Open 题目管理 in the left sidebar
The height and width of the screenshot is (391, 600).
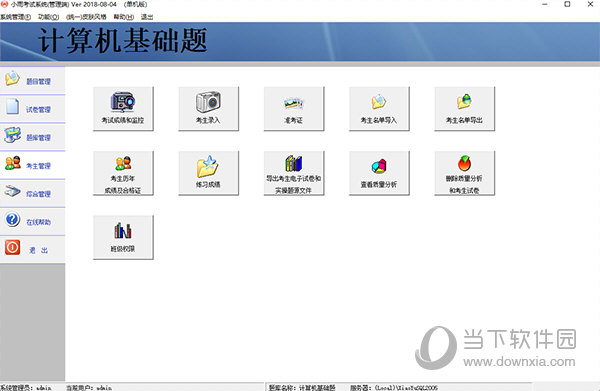pyautogui.click(x=33, y=81)
